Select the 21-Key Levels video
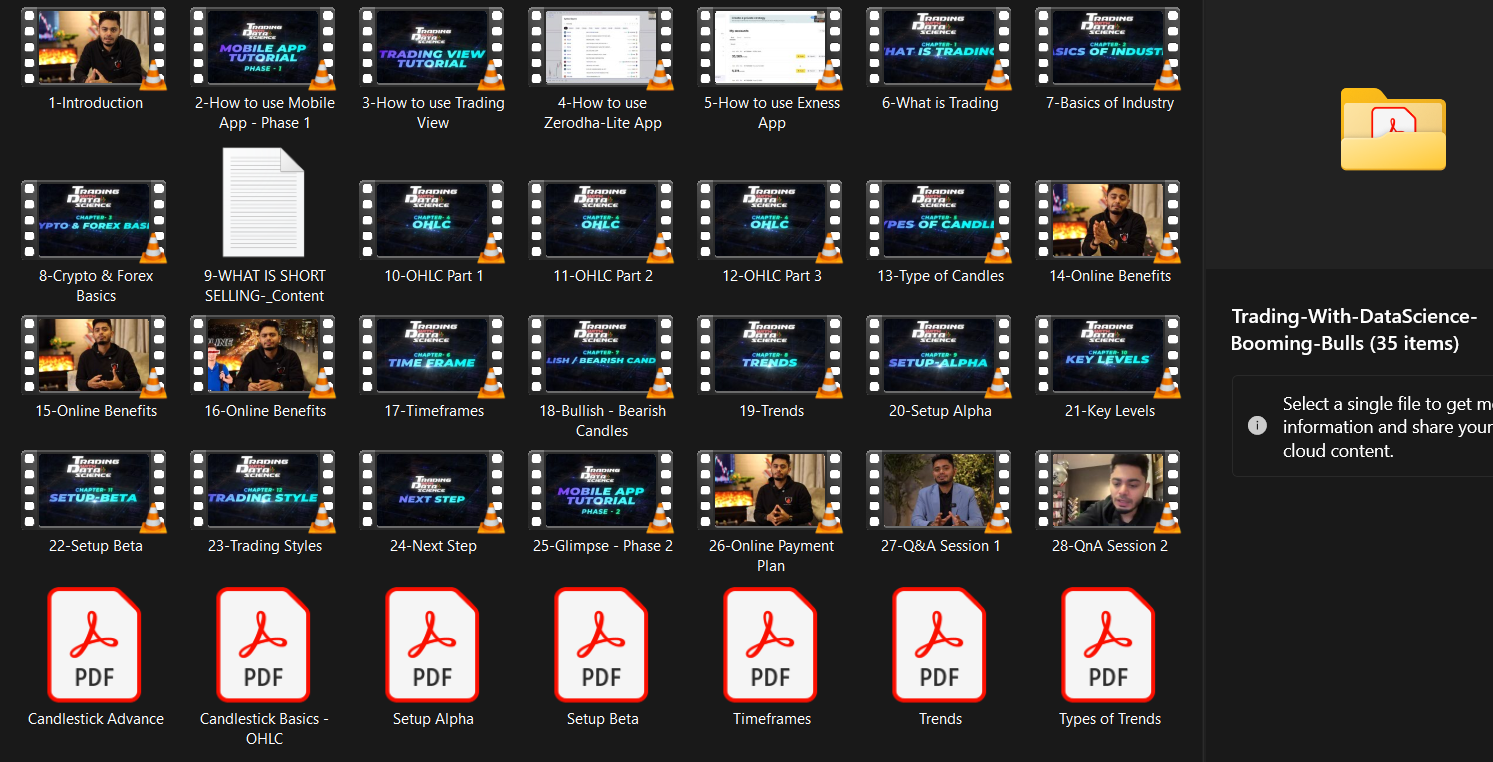 click(1109, 356)
